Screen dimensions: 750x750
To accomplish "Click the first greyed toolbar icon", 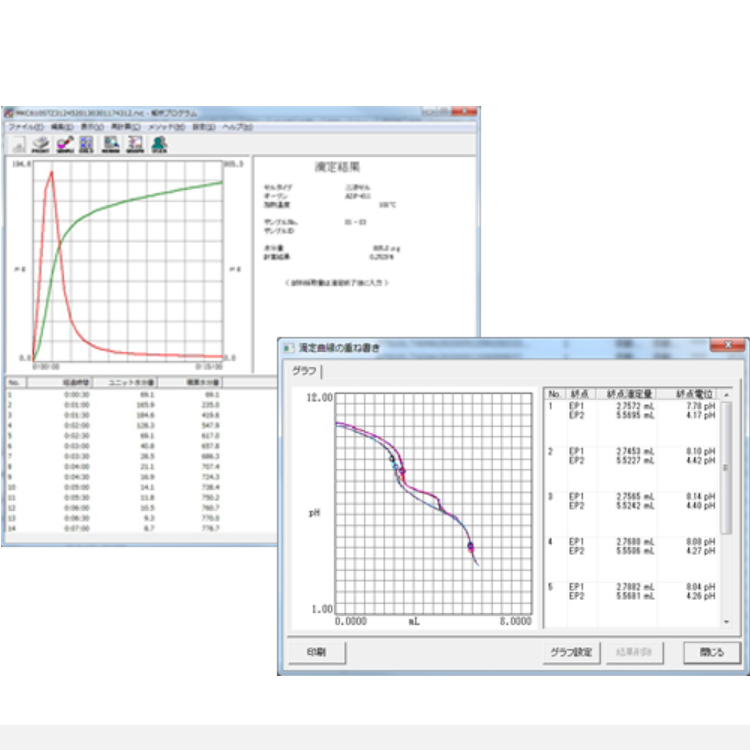I will click(x=17, y=145).
